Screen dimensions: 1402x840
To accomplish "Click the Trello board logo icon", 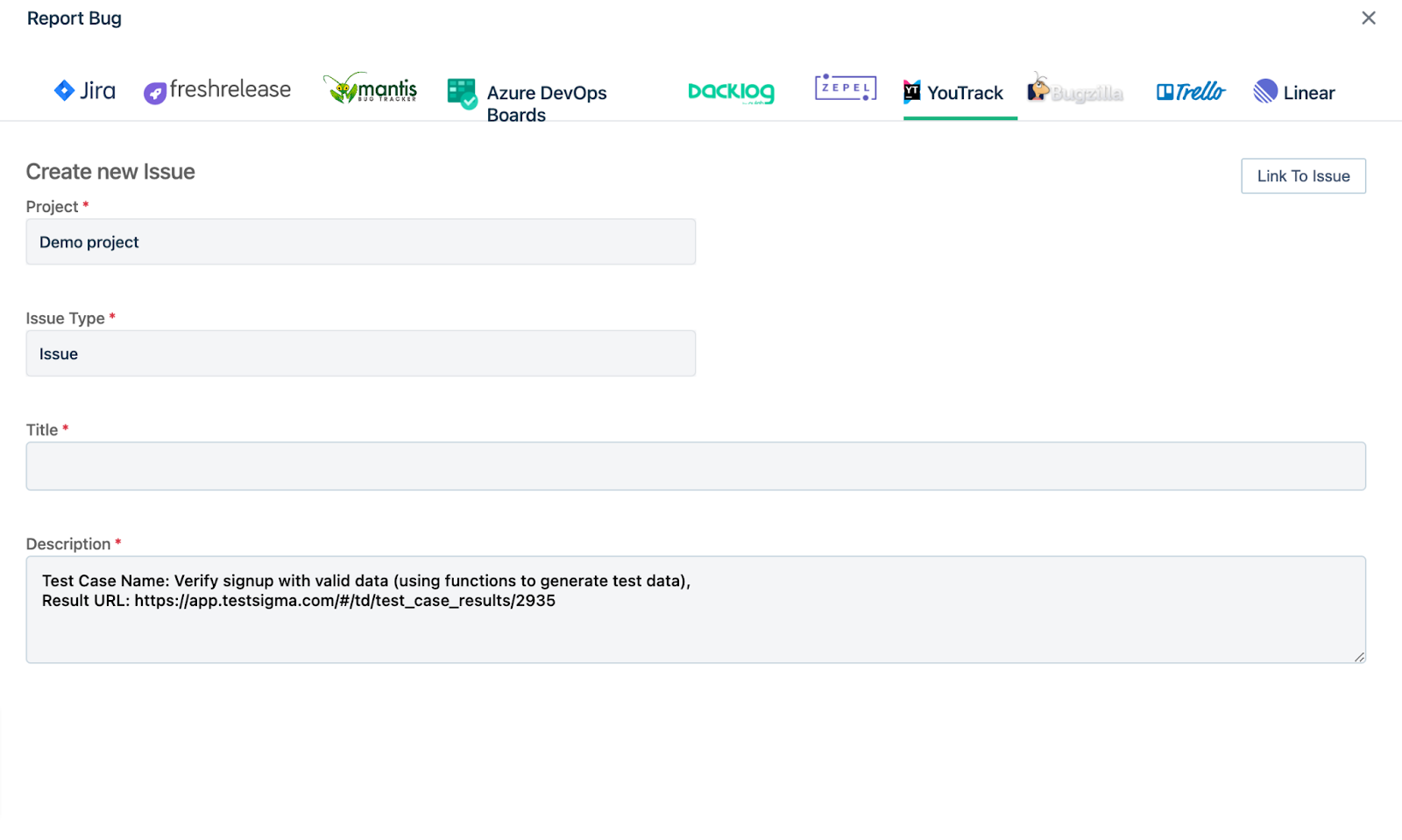I will [1165, 92].
